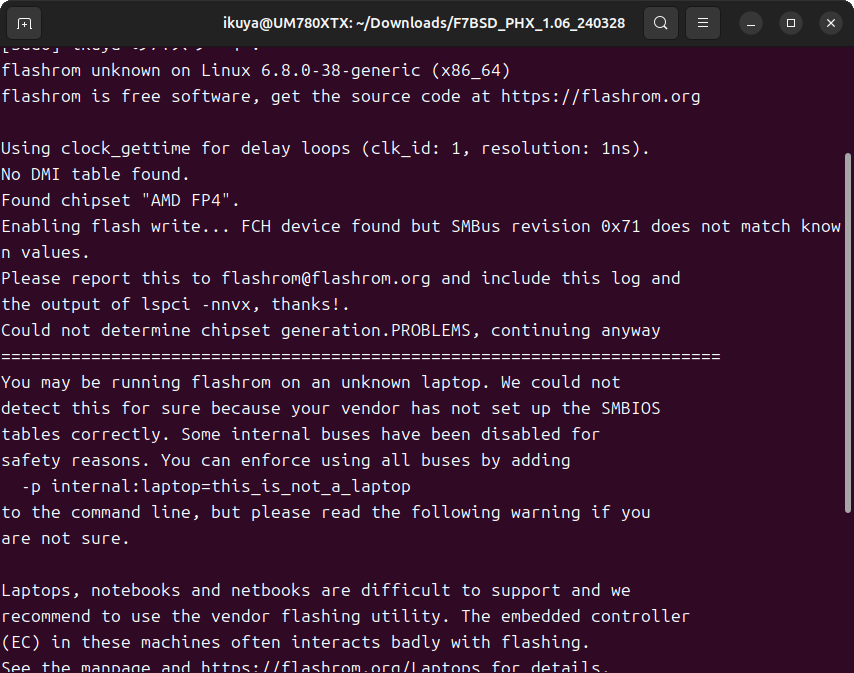The image size is (854, 673).
Task: Click the "No DMI table found." line
Action: 96,174
